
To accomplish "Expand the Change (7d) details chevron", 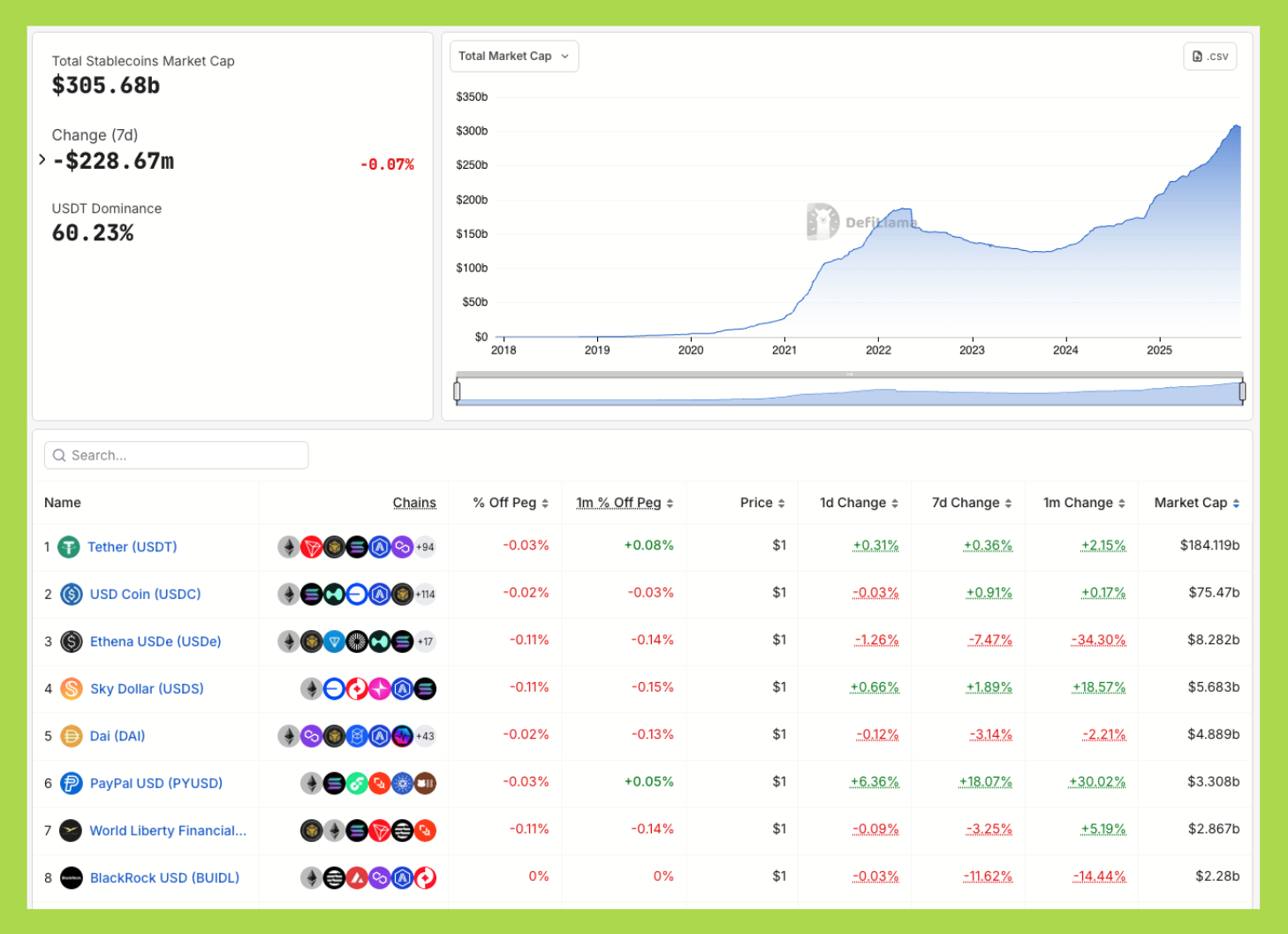I will coord(42,159).
